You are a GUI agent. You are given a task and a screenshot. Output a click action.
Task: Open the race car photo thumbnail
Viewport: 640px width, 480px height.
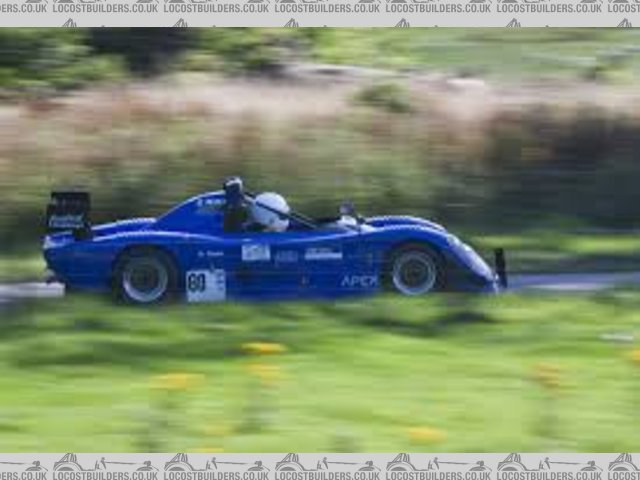click(x=320, y=240)
